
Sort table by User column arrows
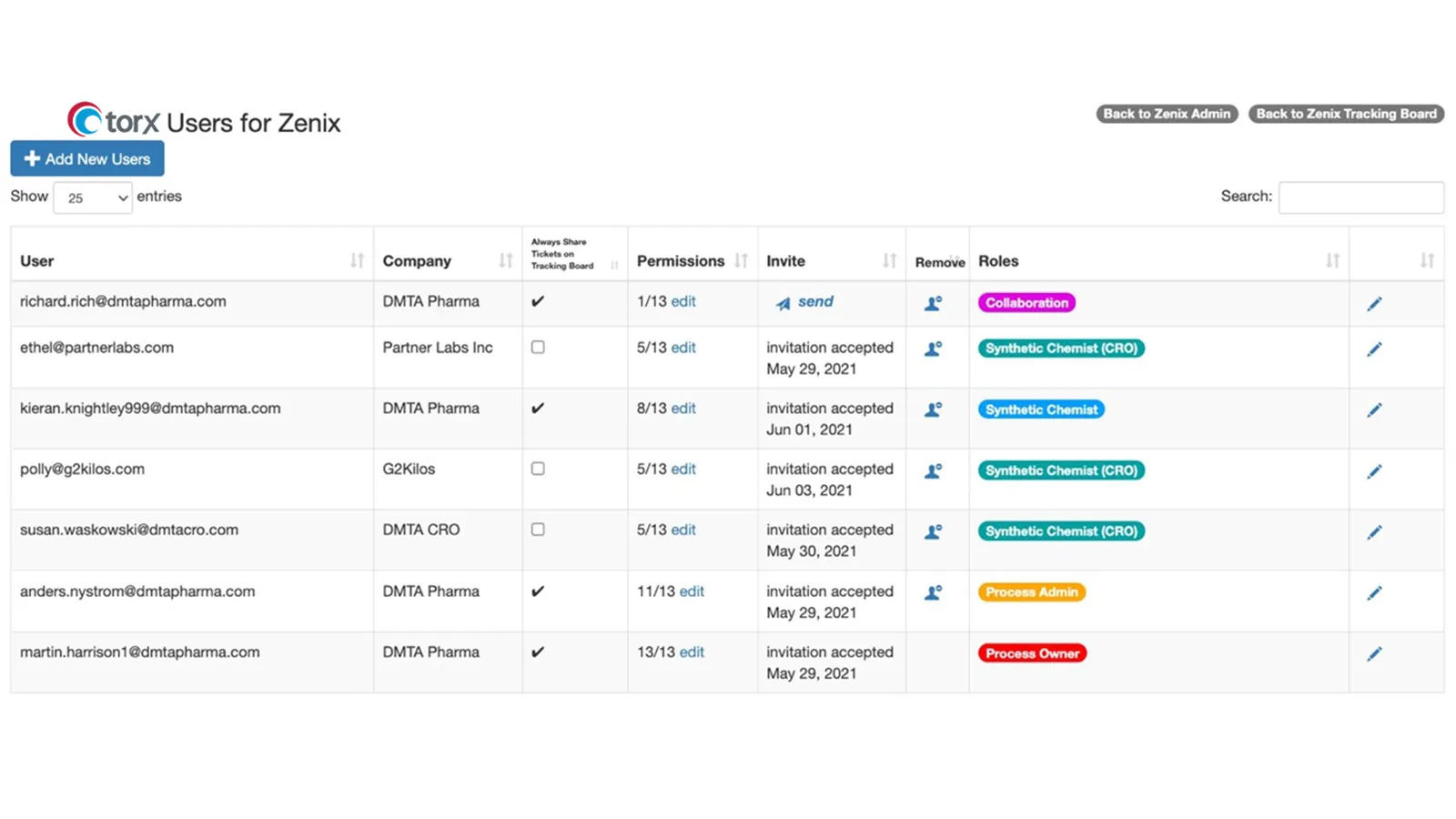[357, 261]
